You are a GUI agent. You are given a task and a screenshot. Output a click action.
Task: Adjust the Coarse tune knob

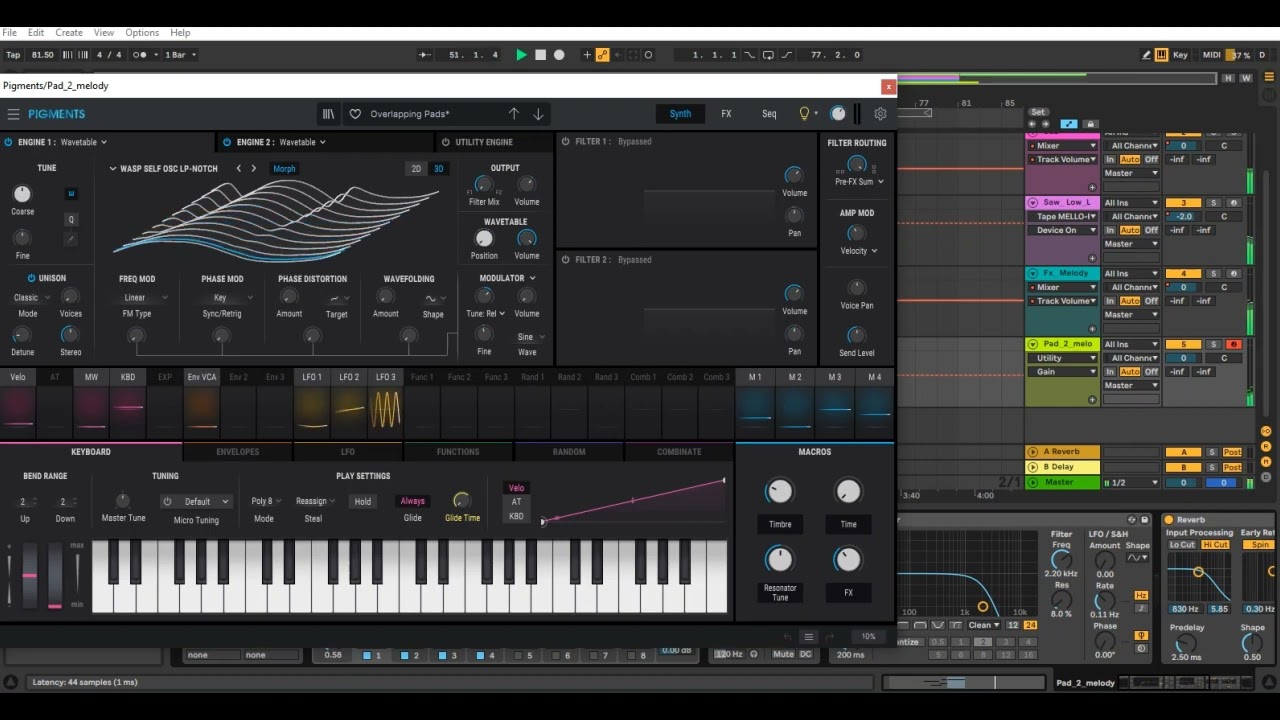(x=22, y=194)
